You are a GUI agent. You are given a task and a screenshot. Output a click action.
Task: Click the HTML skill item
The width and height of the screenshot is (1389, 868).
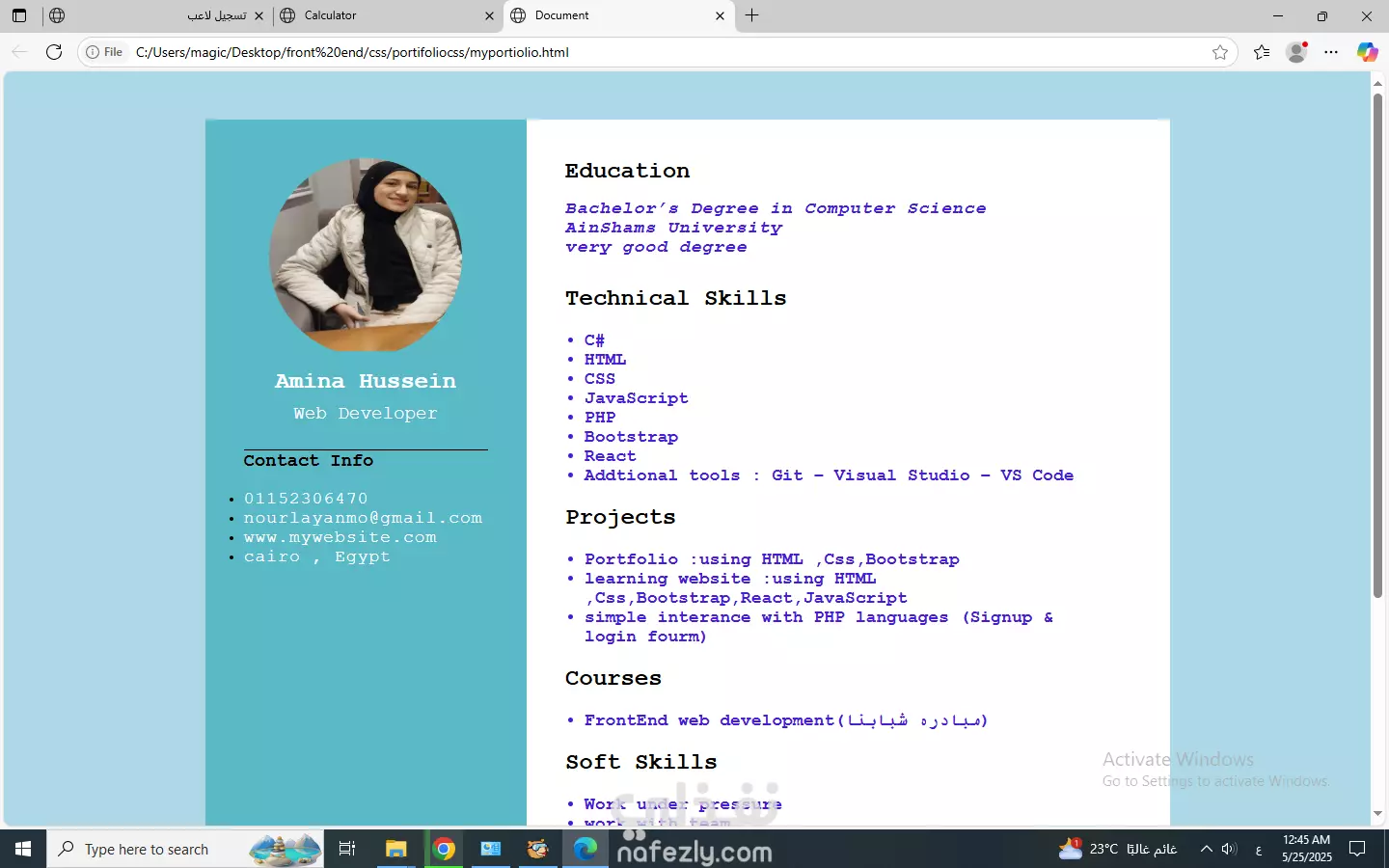[605, 359]
